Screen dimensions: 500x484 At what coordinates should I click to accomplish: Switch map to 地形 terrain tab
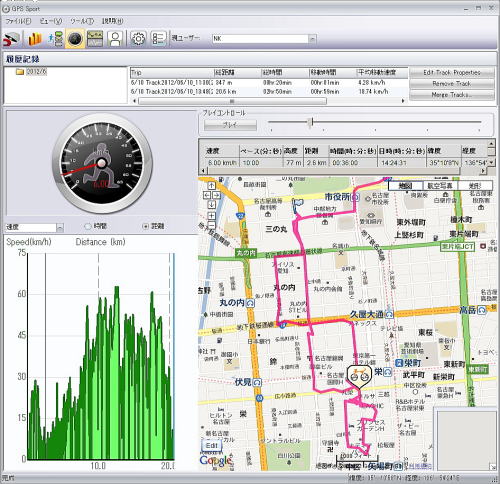pyautogui.click(x=475, y=186)
